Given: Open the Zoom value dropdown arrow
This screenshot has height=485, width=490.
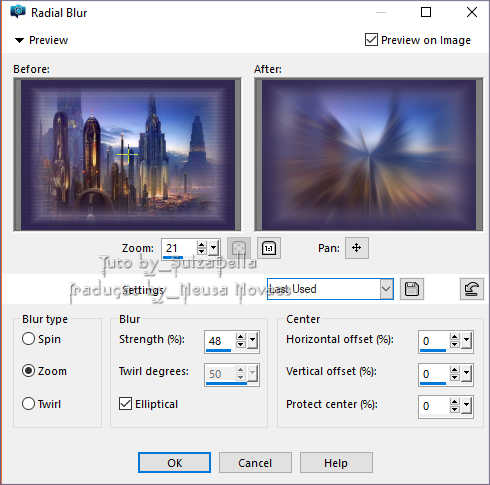Looking at the screenshot, I should coord(214,248).
